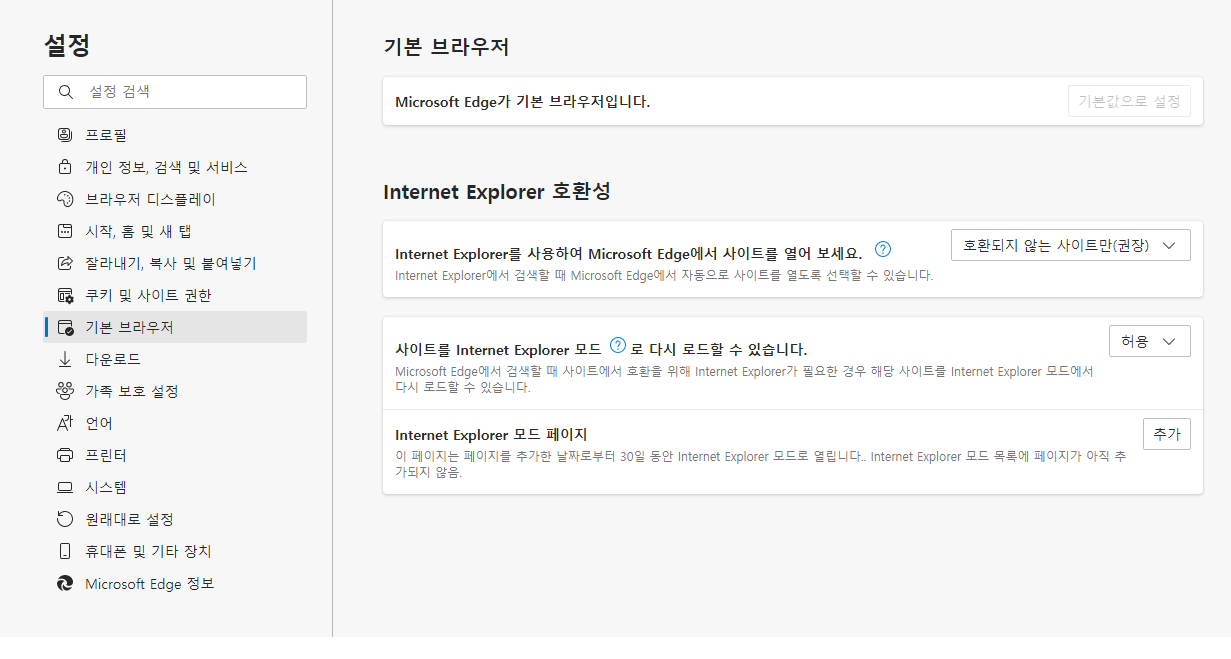The width and height of the screenshot is (1231, 659).
Task: Click help icon after 'Internet Explorer를 사용하여 Microsoft Edge에서 사이트를 열어 보세요'
Action: coord(883,249)
